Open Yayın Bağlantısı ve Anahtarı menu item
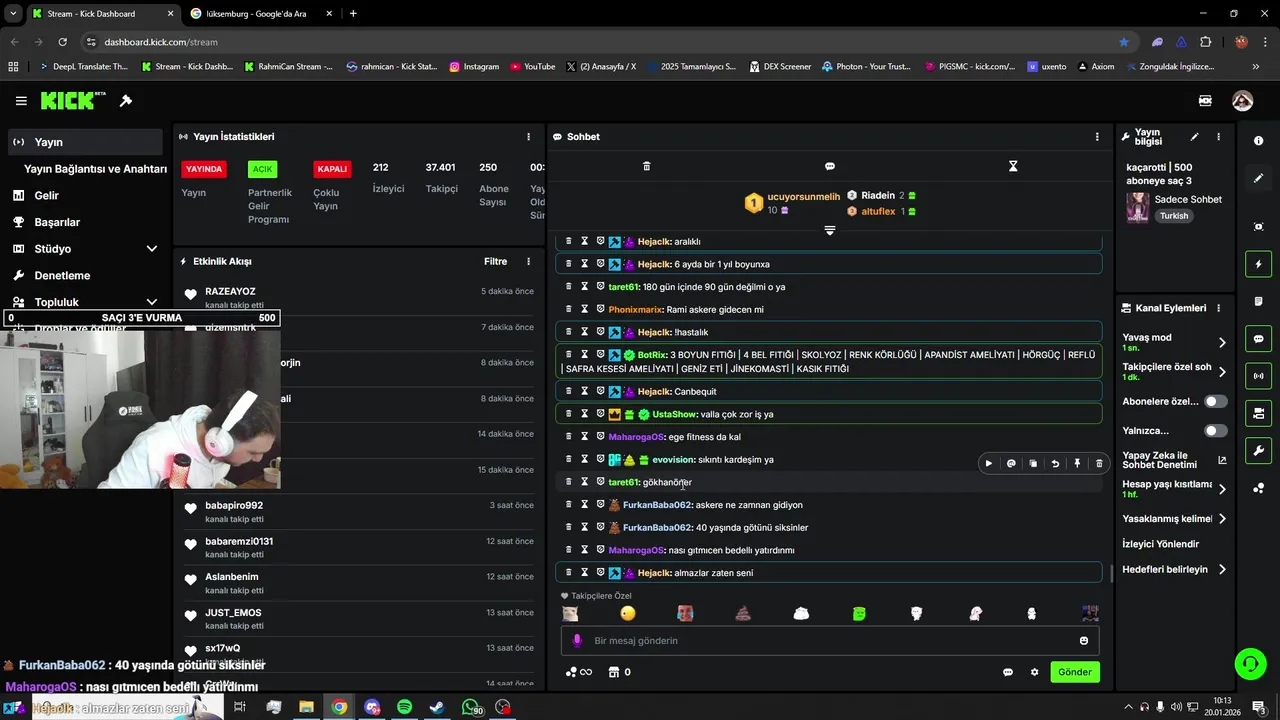The height and width of the screenshot is (720, 1280). (95, 169)
